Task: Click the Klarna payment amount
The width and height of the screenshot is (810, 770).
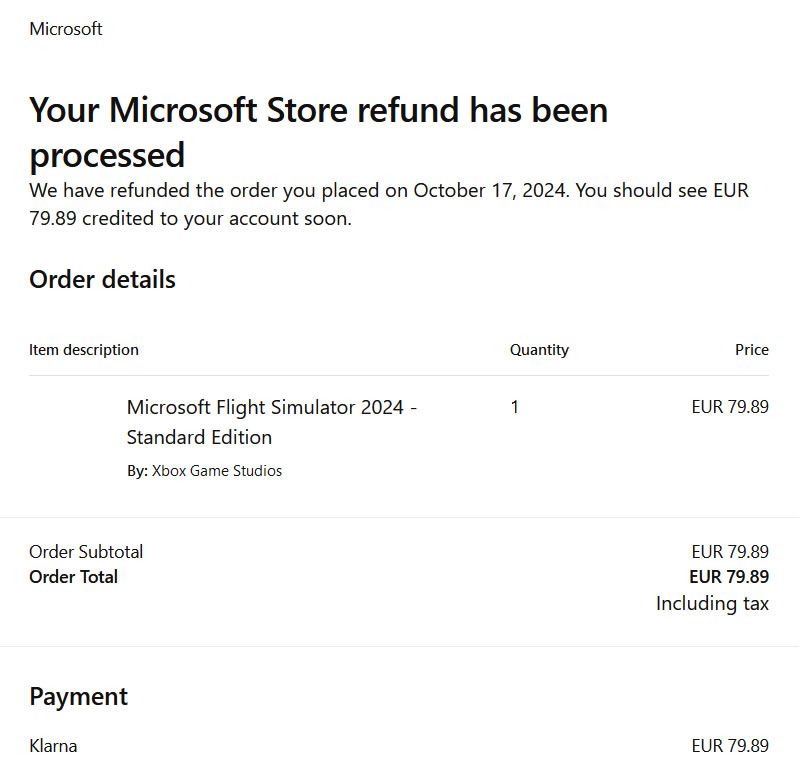Action: click(x=730, y=746)
